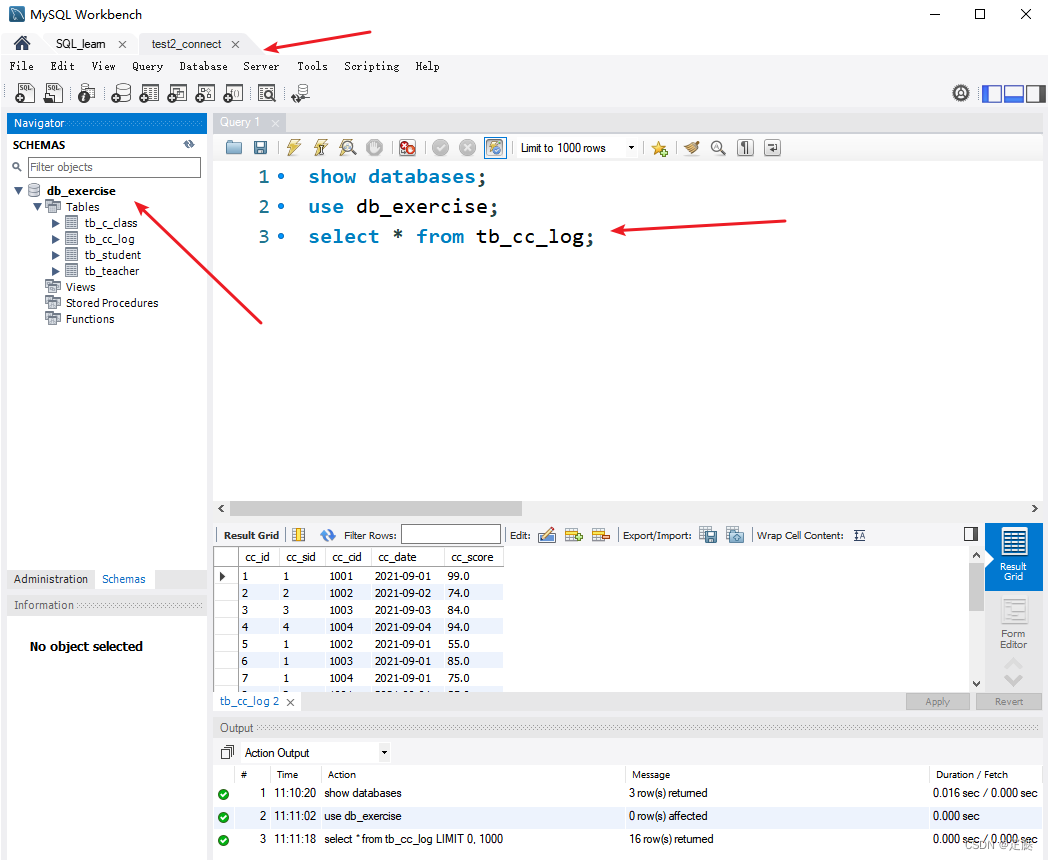
Task: Create a new function toolbar icon
Action: coord(233,93)
